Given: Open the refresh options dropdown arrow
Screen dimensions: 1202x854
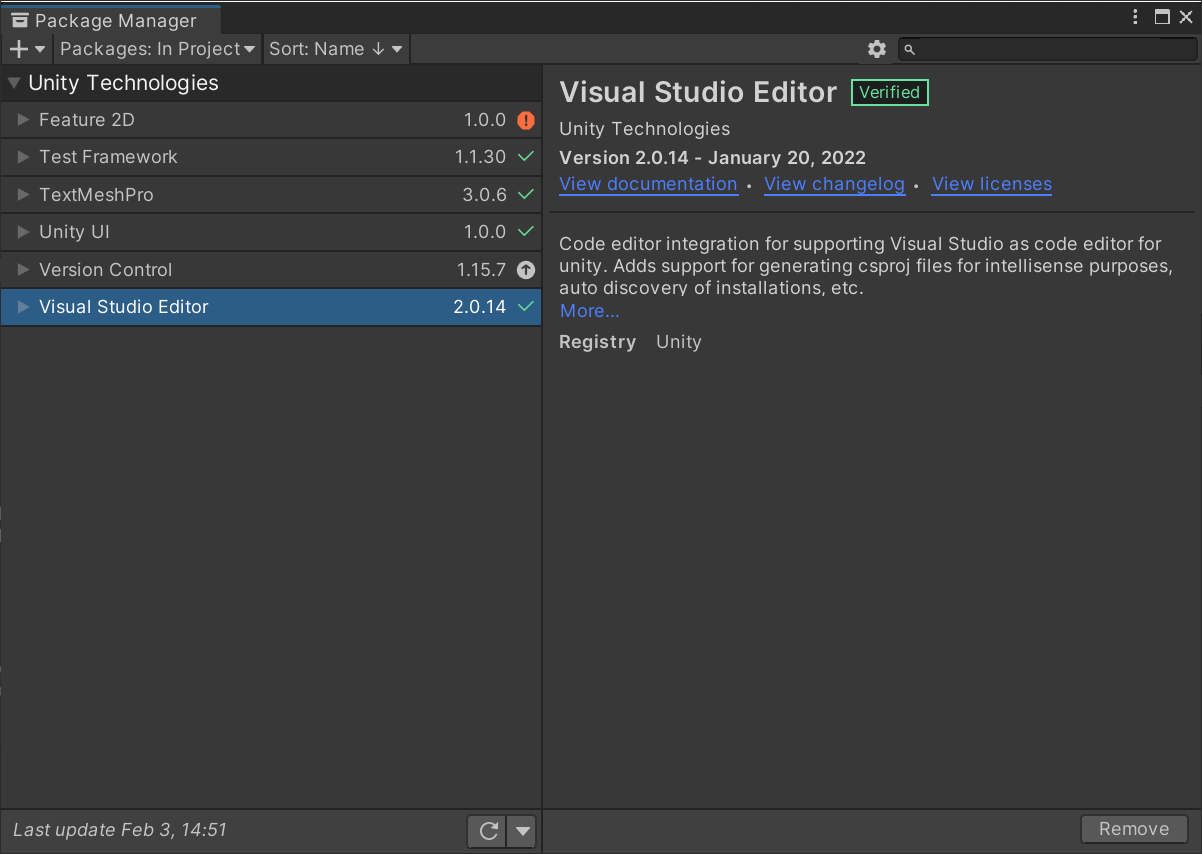Looking at the screenshot, I should pyautogui.click(x=522, y=830).
